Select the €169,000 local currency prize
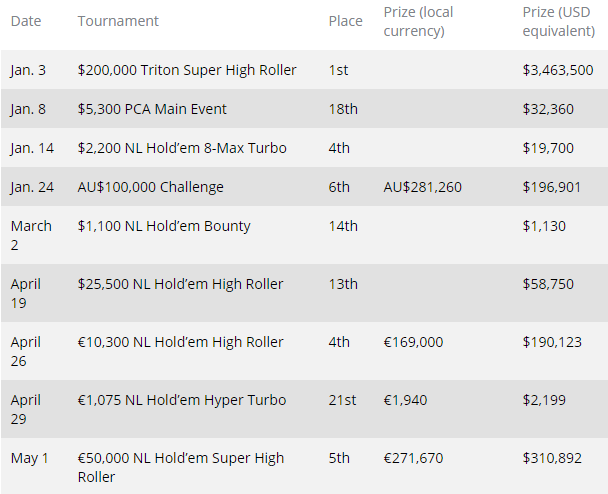 [x=413, y=342]
